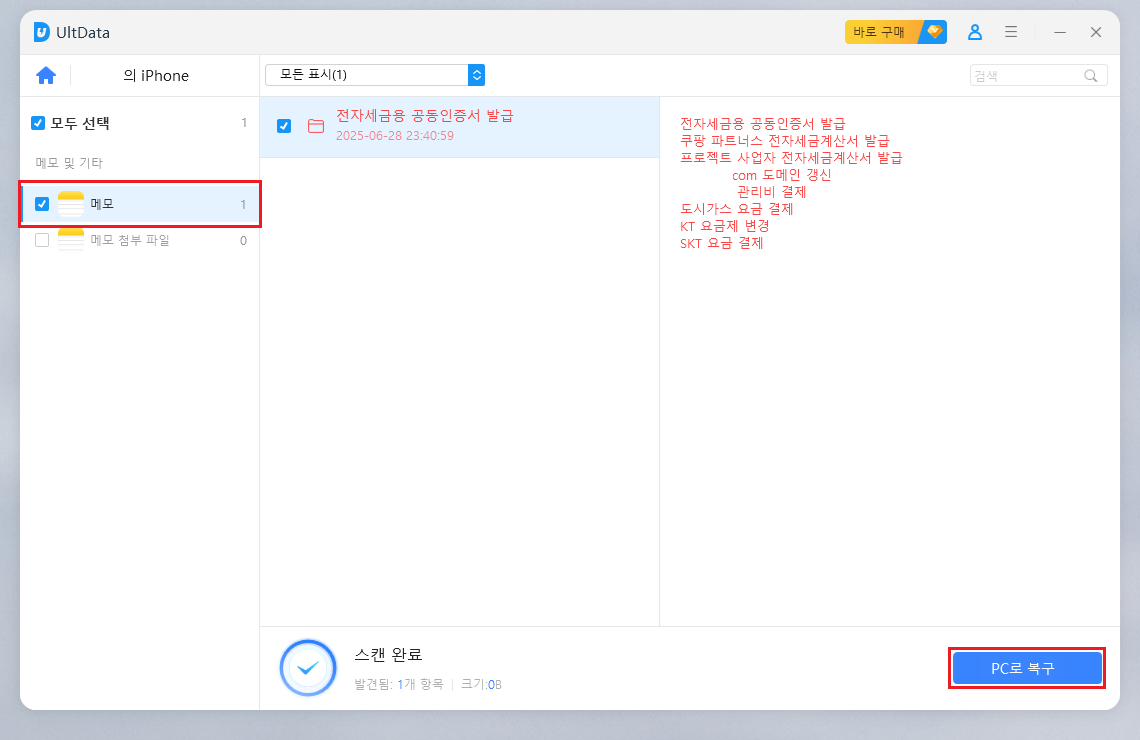Select the yellow memo icon beside 메모

[x=70, y=204]
